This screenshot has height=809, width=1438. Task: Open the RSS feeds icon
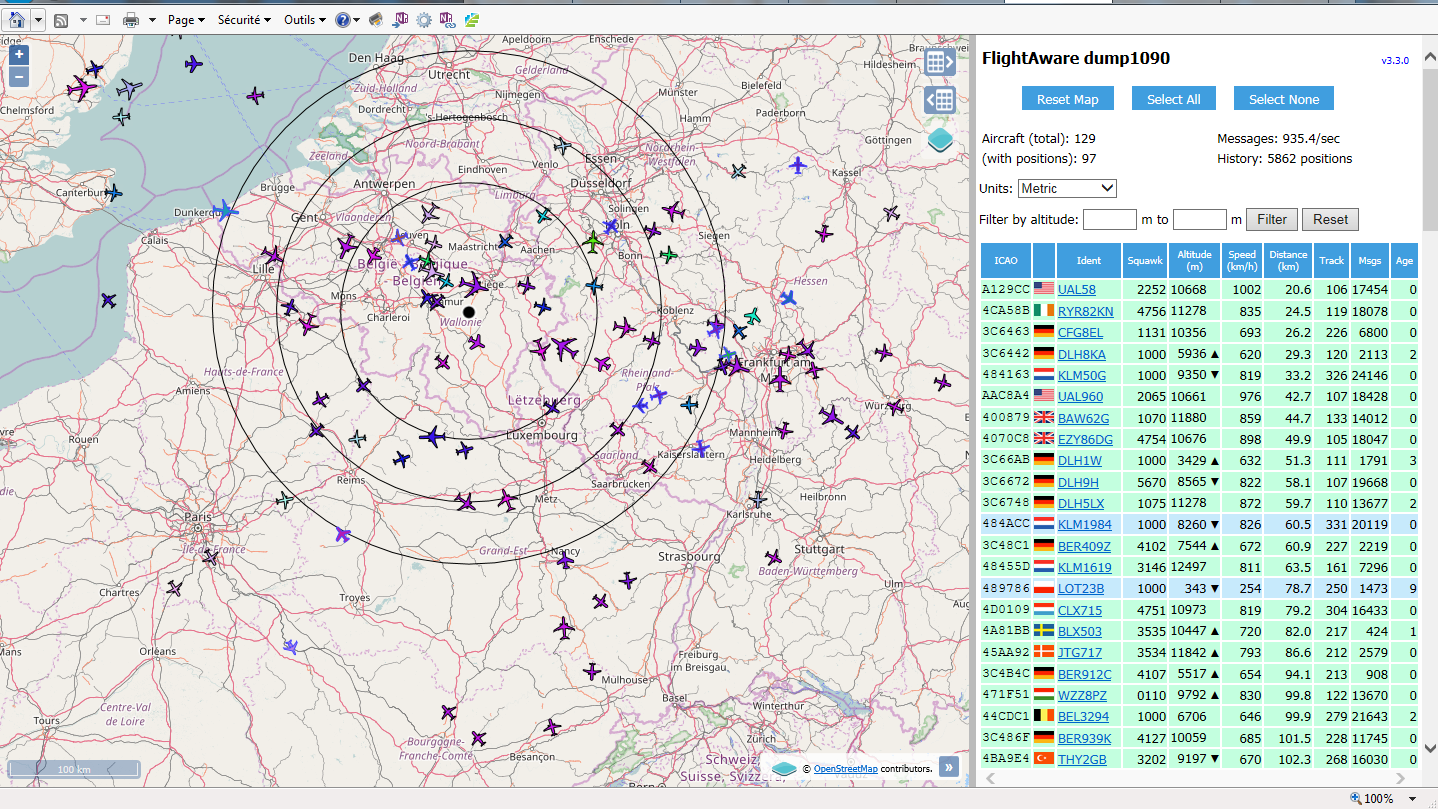click(61, 20)
